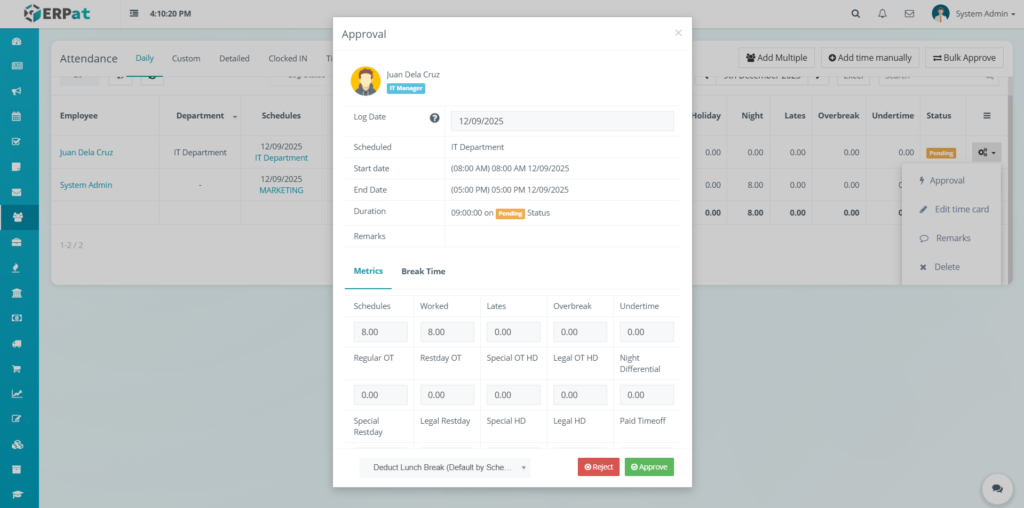Open the sticky note sidebar icon
Viewport: 1024px width, 508px height.
point(17,167)
